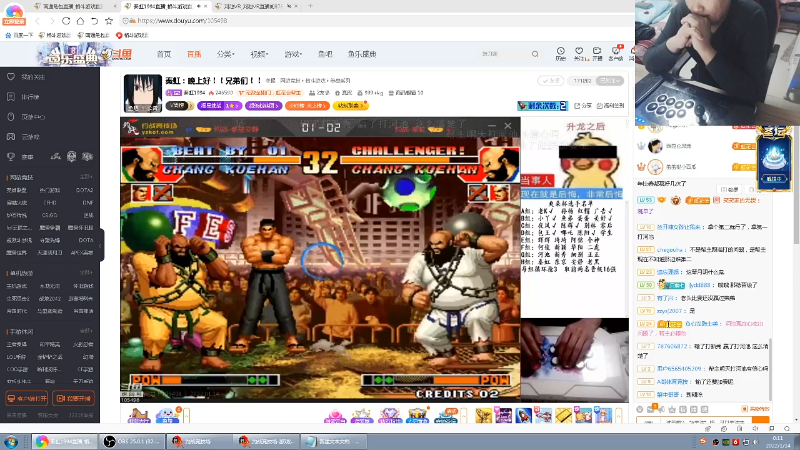
Task: Open the client download icon with red badge
Action: click(616, 53)
